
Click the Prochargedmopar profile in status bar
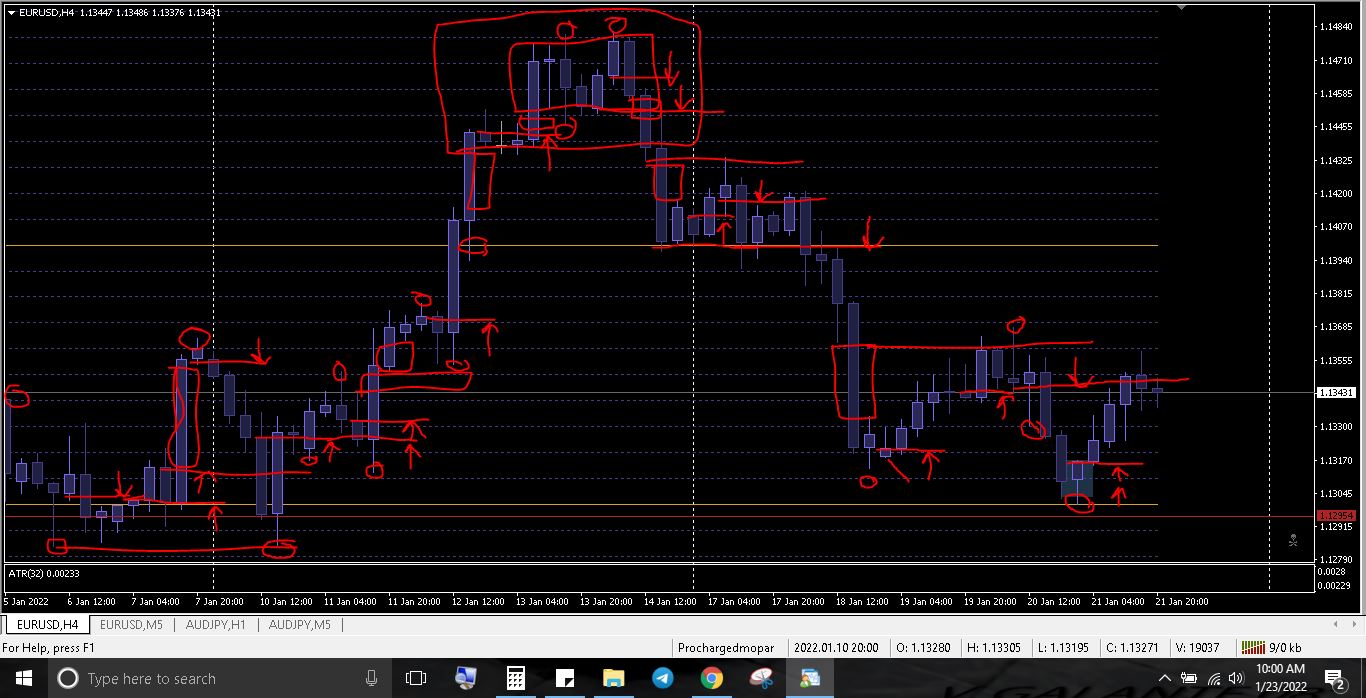pos(725,648)
